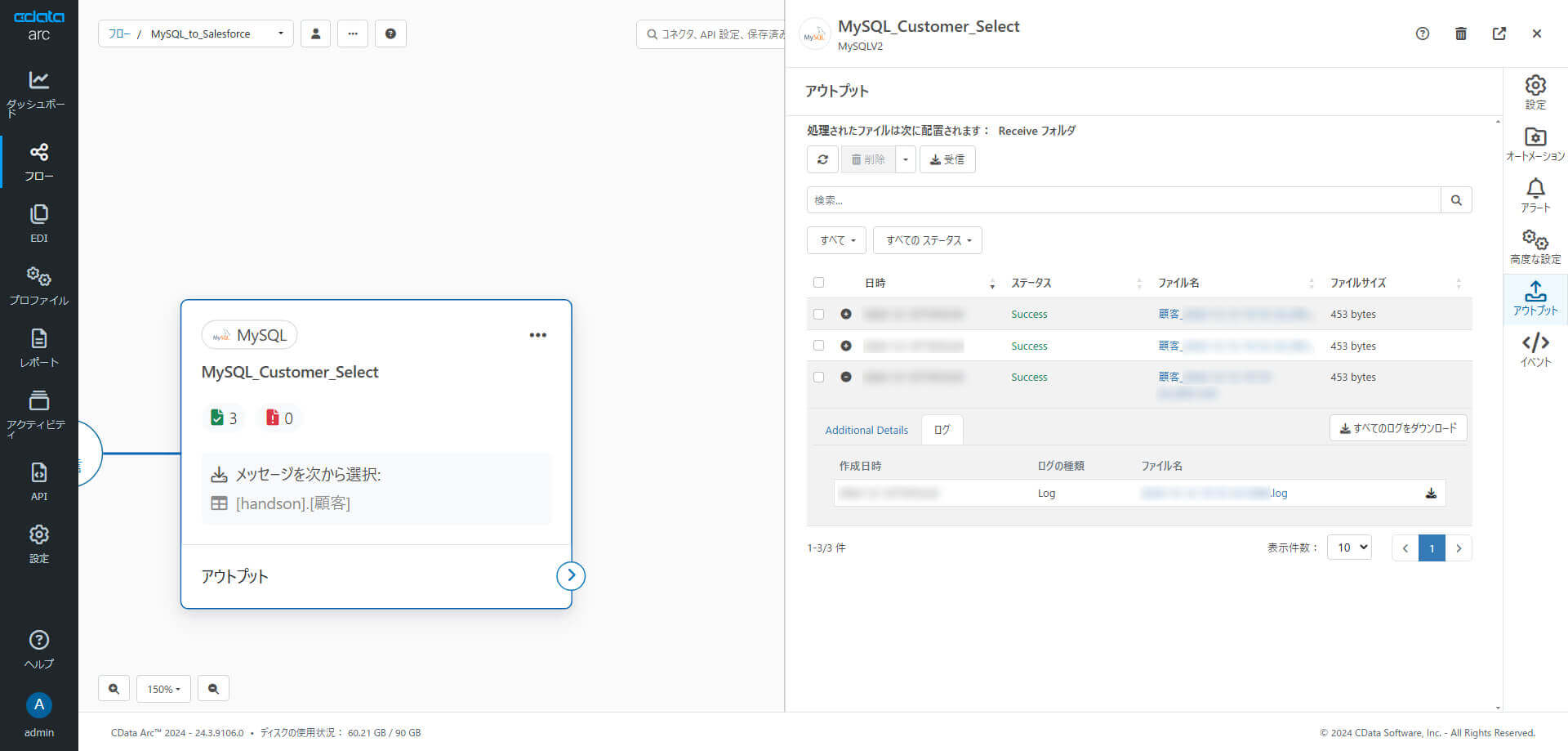This screenshot has width=1568, height=751.
Task: Toggle the select-all checkbox in table header
Action: 818,283
